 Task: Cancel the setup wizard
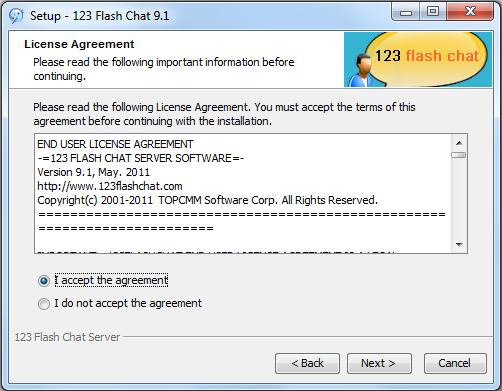point(455,363)
